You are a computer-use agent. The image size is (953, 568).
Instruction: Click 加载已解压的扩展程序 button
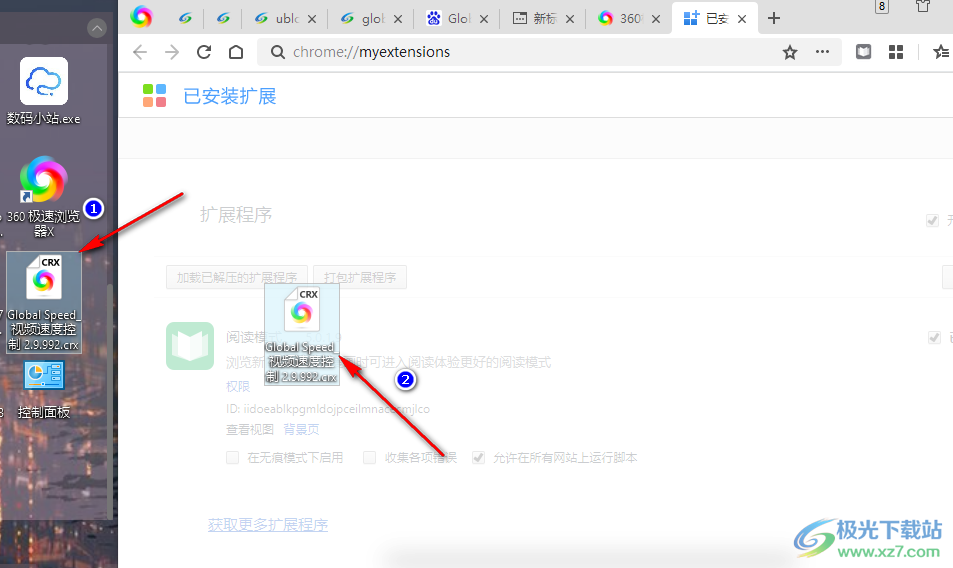[236, 278]
